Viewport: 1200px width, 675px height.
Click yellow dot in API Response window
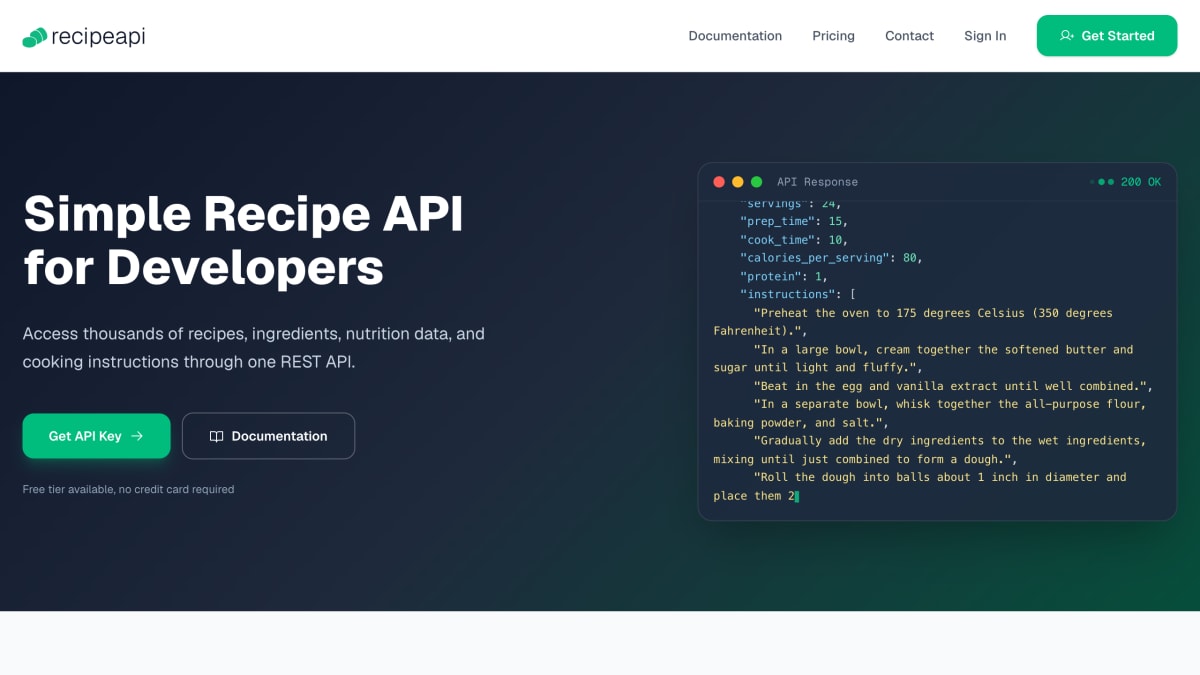click(x=738, y=182)
